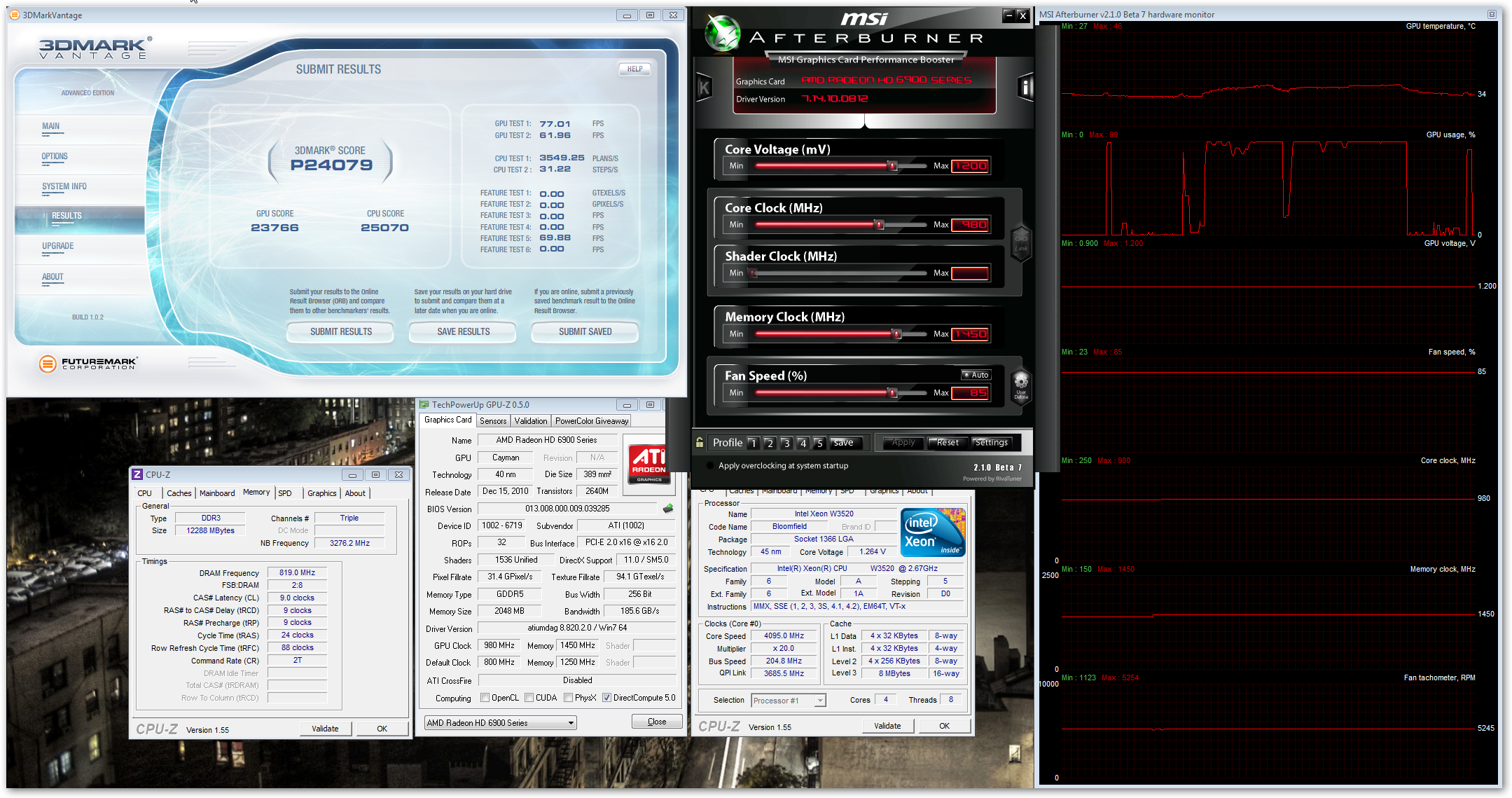Close the MSI Afterburner window
This screenshot has width=1512, height=798.
click(1022, 15)
